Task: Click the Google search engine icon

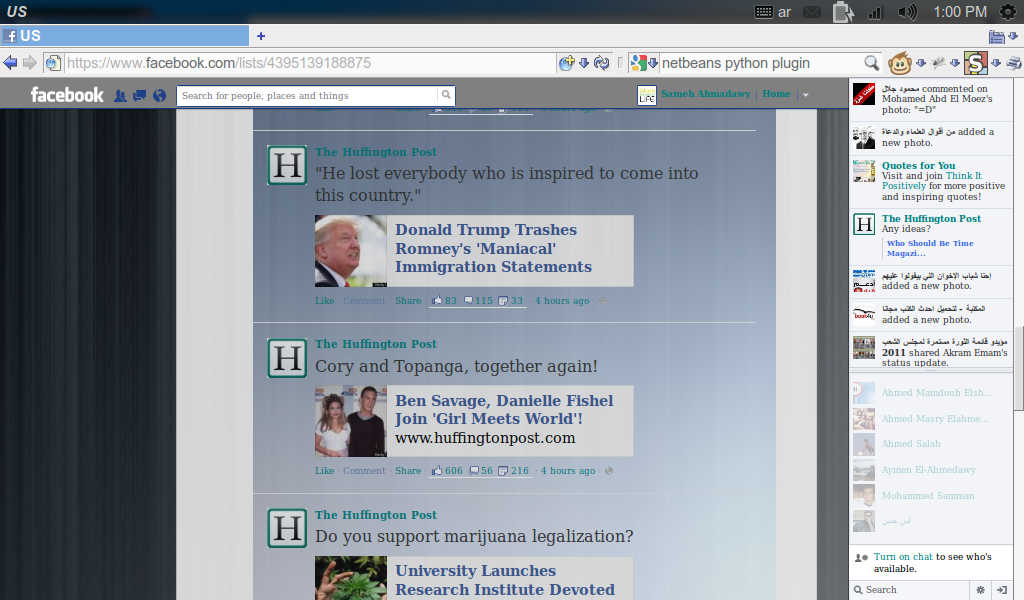Action: [x=638, y=63]
